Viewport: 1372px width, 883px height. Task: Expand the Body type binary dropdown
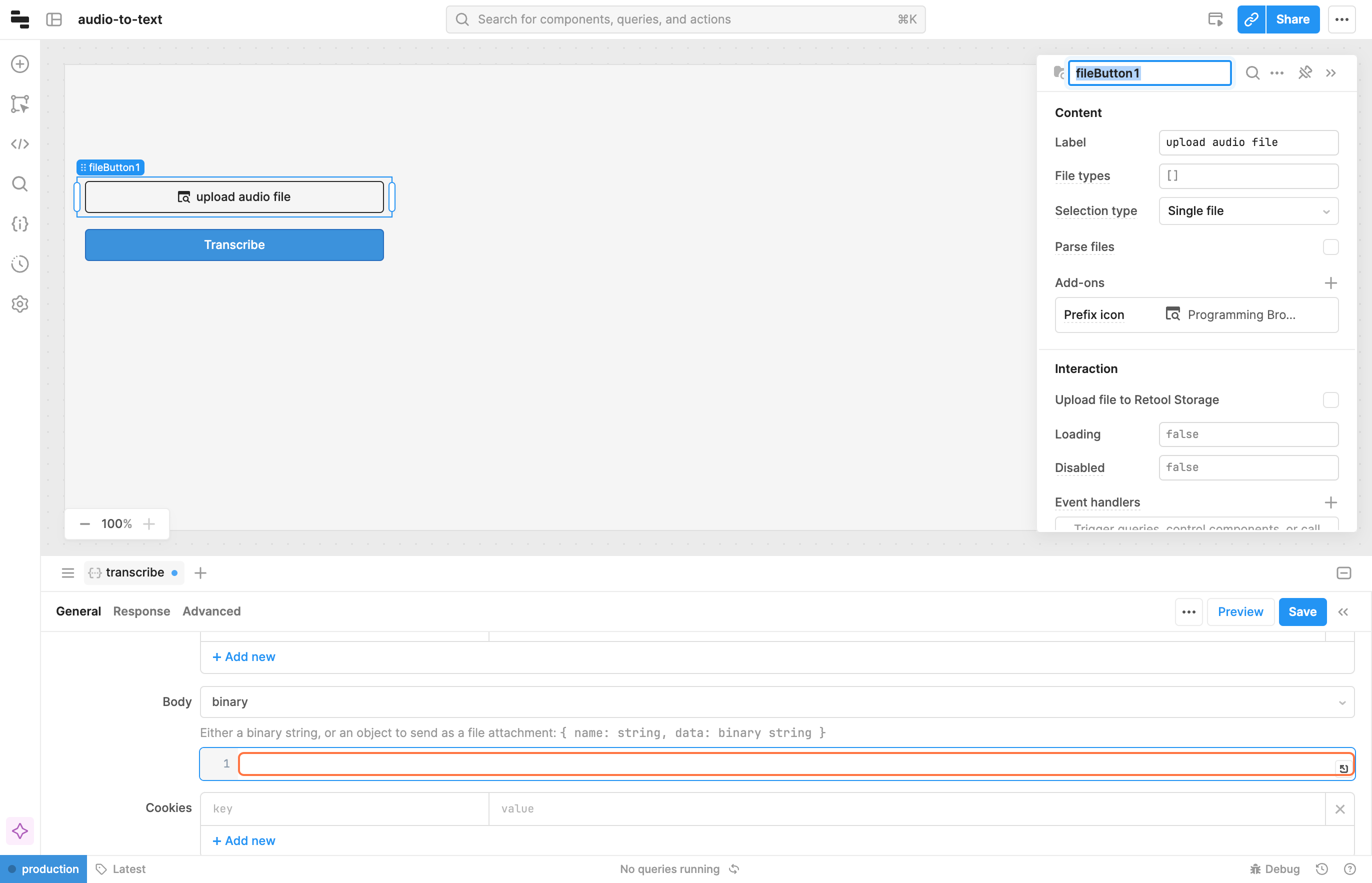click(776, 702)
